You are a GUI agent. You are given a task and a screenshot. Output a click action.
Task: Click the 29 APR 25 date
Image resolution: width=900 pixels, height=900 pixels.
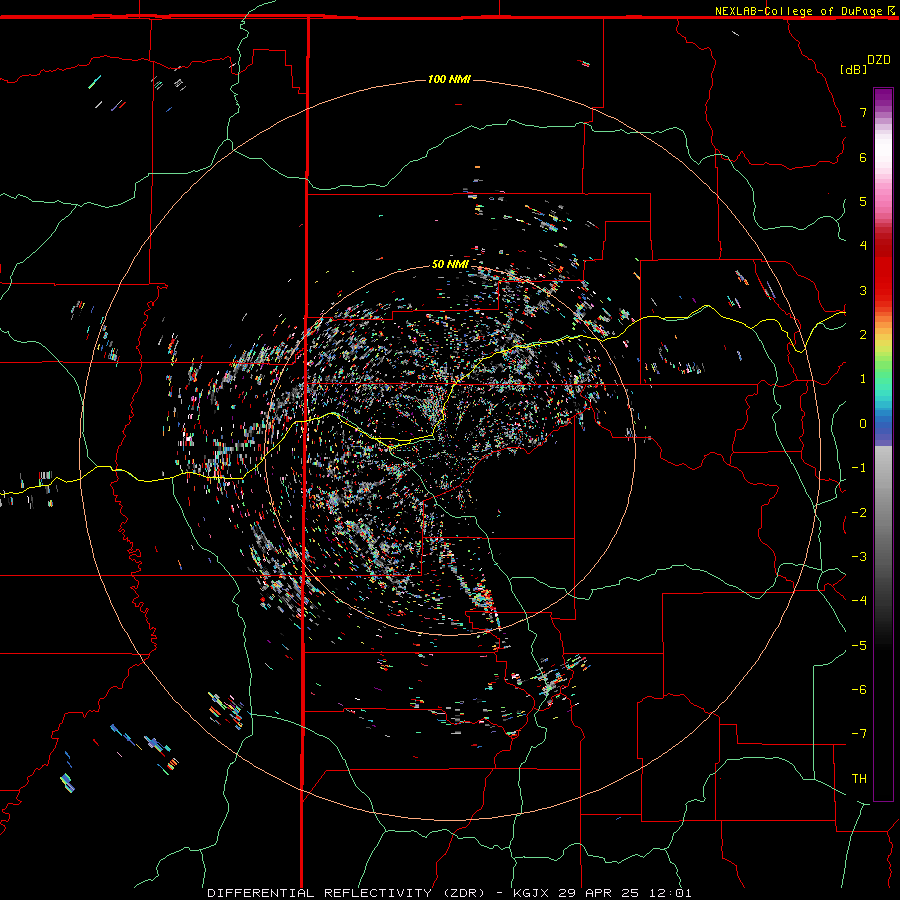600,893
